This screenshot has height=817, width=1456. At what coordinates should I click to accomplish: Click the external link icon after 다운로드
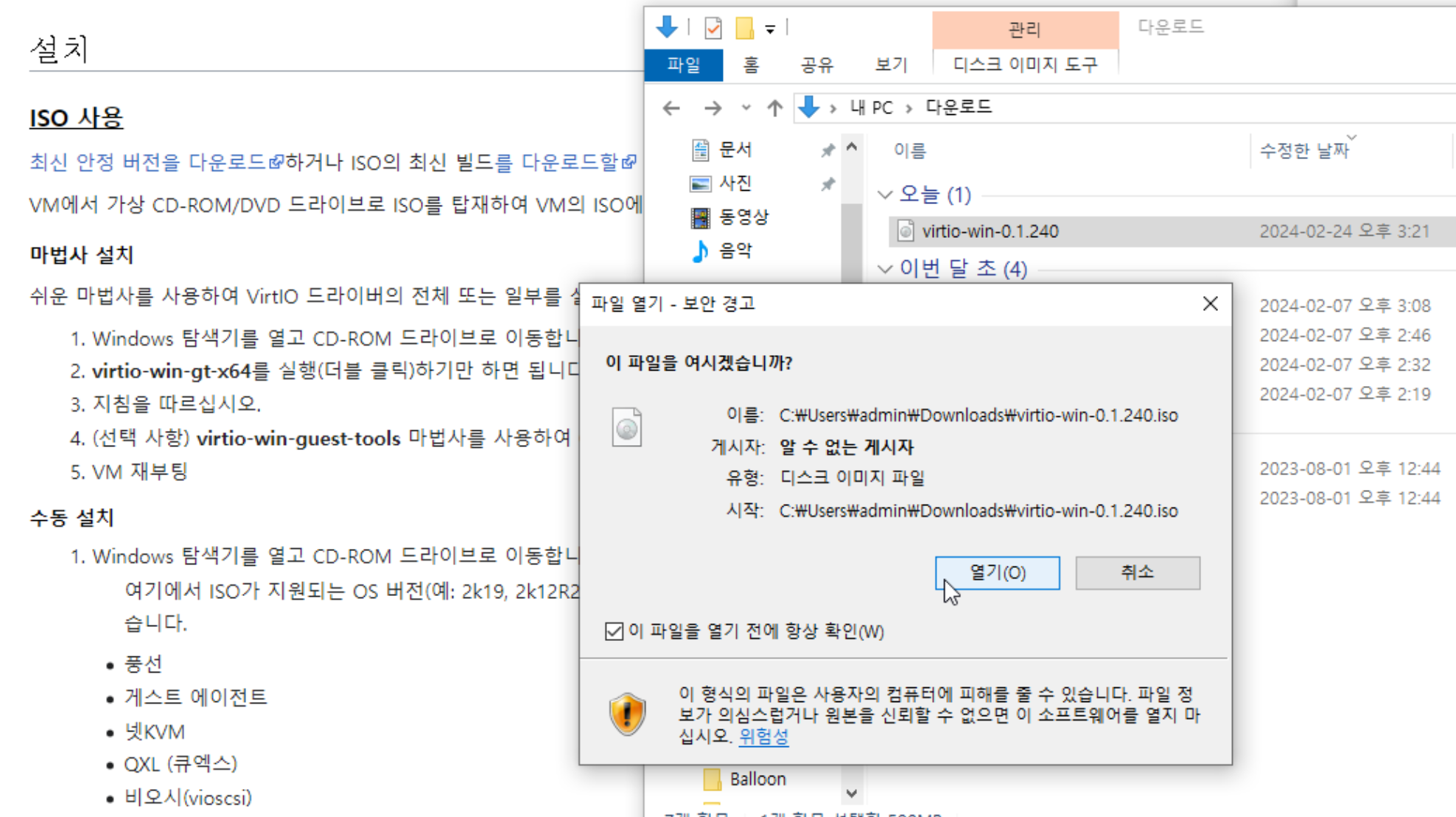(276, 162)
